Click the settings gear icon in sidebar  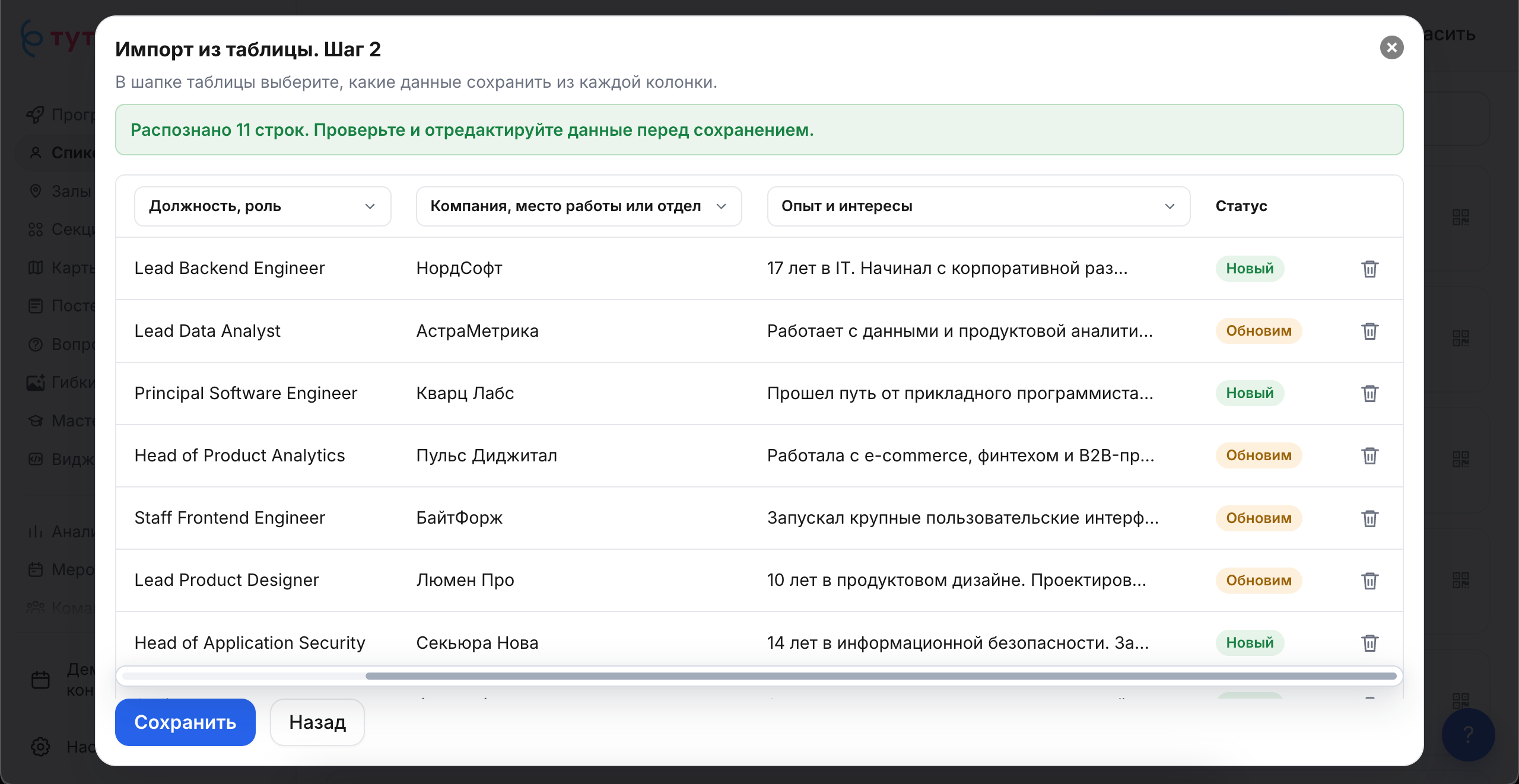click(40, 747)
